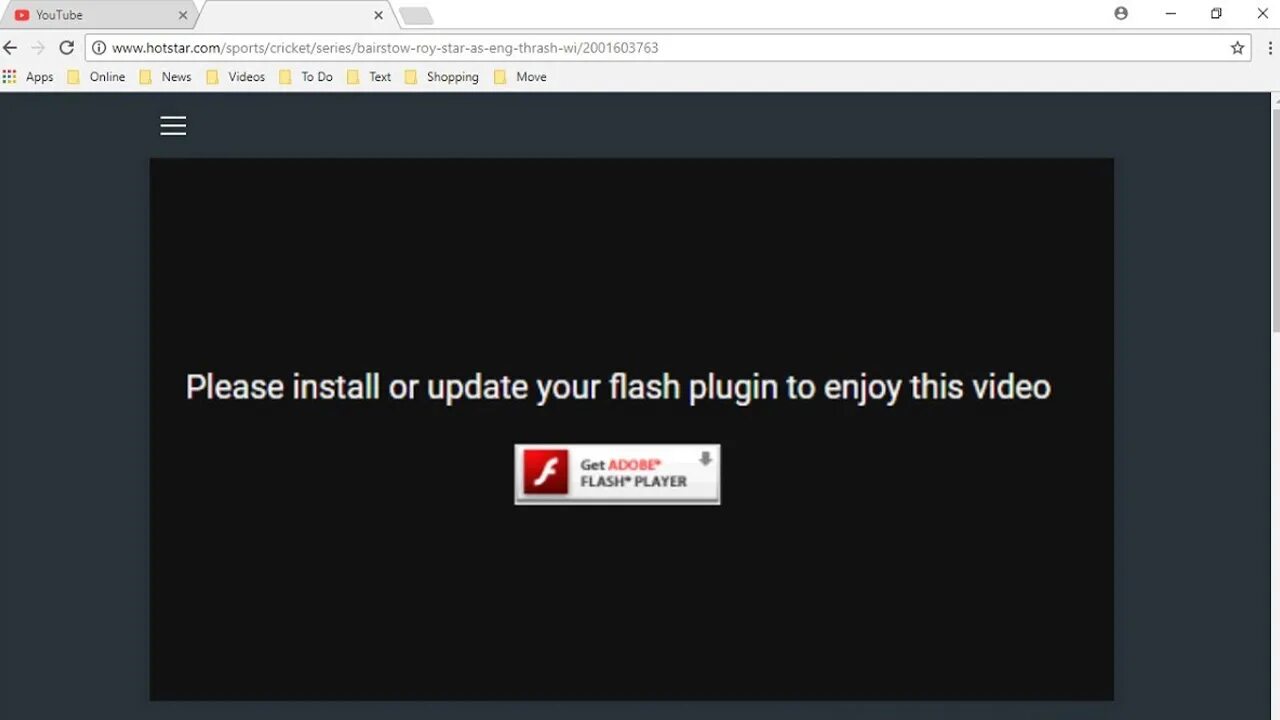
Task: Expand the News bookmarks folder
Action: pyautogui.click(x=165, y=77)
